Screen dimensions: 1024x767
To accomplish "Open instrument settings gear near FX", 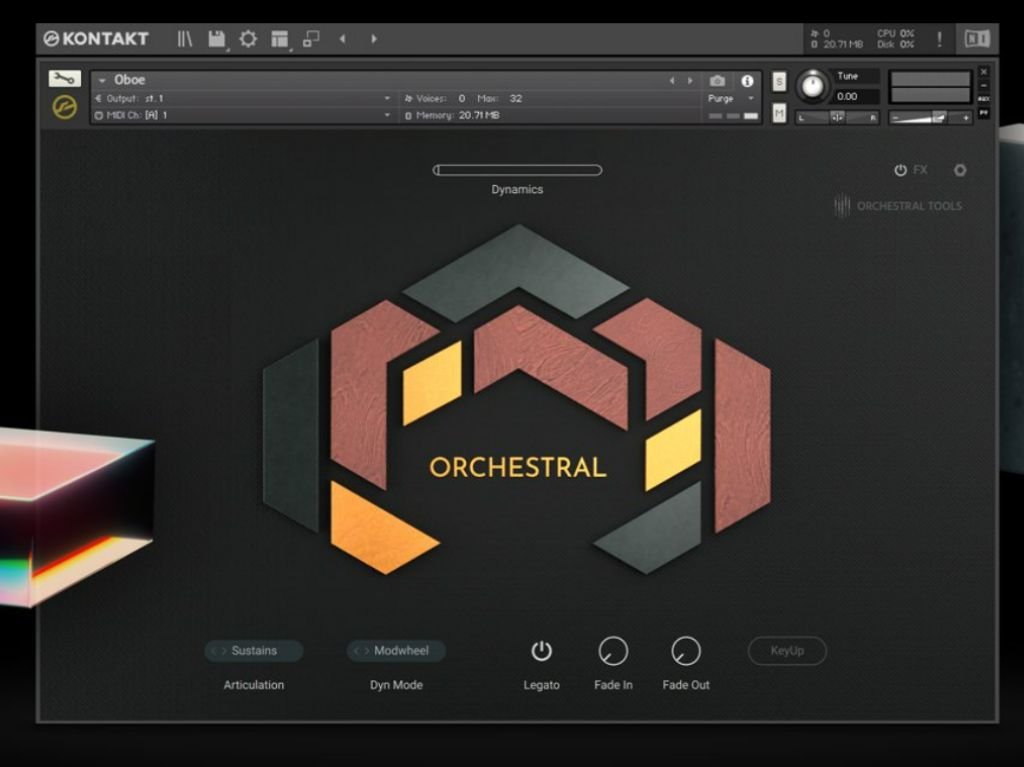I will tap(960, 170).
